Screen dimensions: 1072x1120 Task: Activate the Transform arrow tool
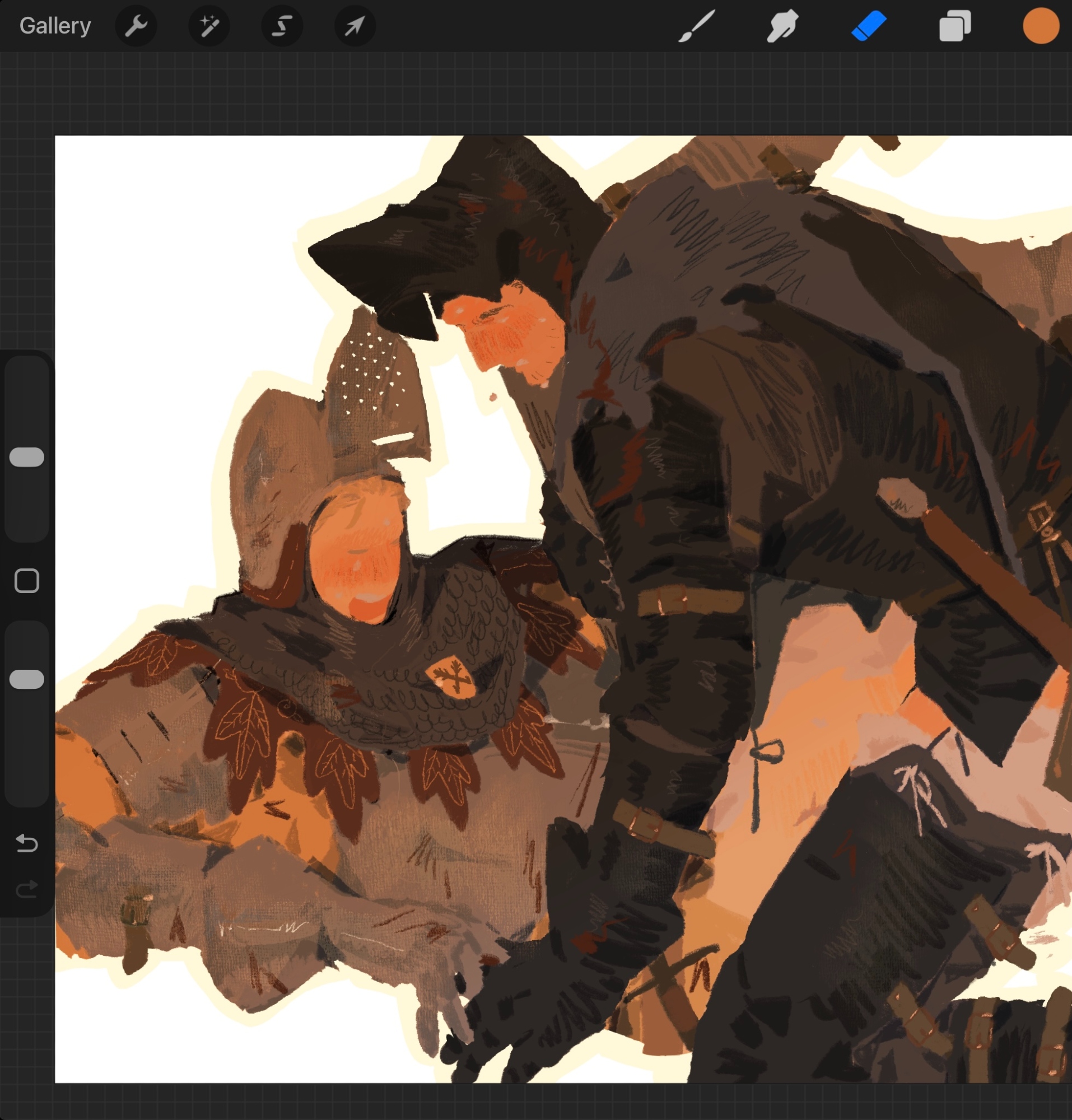pos(355,26)
